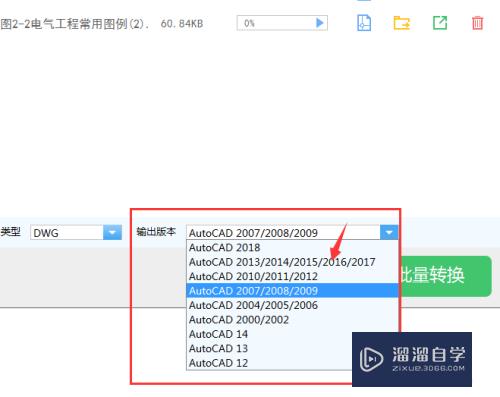Click the file name 图2-2电气工程常用图例(2)
The width and height of the screenshot is (500, 397).
click(x=75, y=24)
